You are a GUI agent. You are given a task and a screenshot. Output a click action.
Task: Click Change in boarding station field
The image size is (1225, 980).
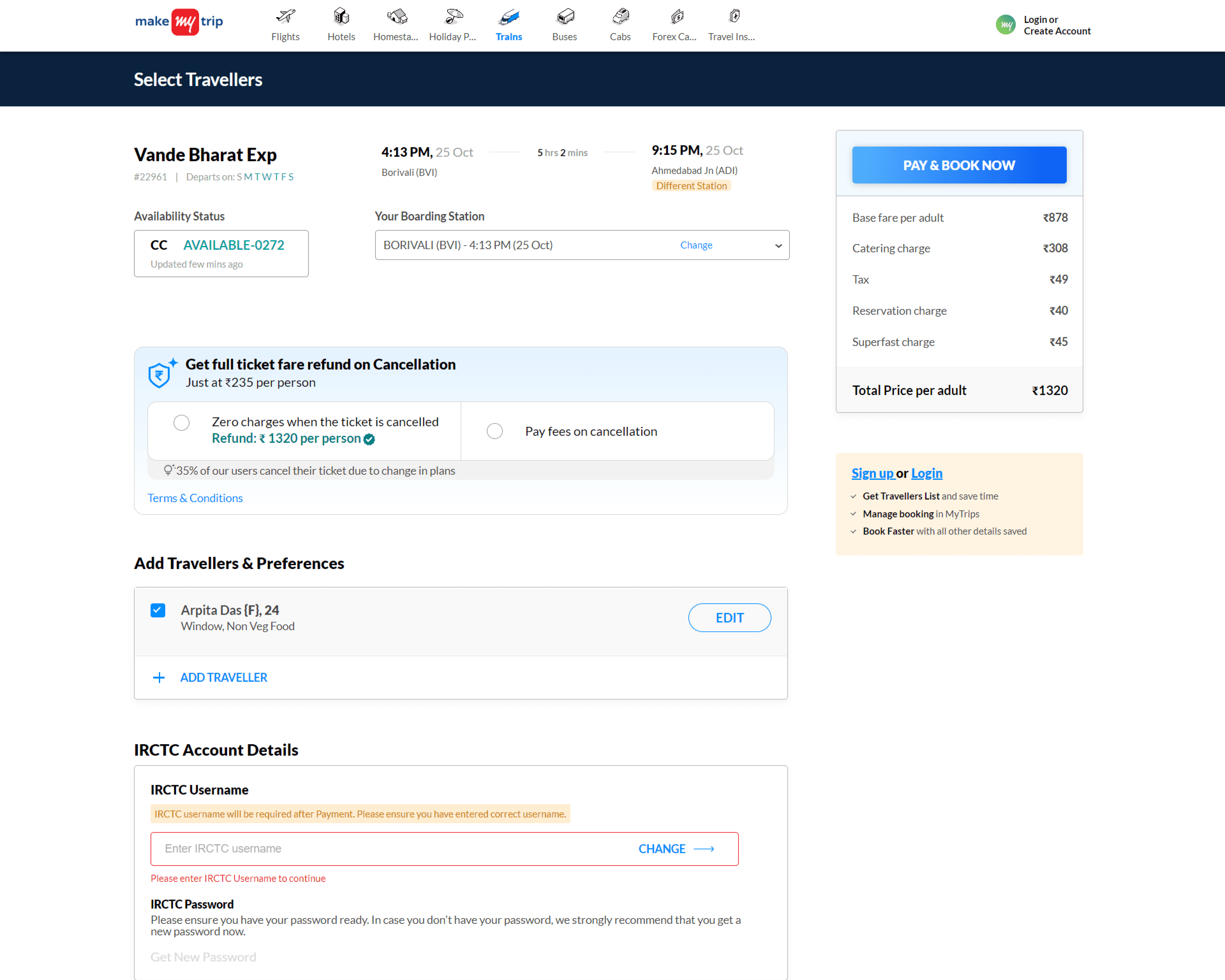pos(696,245)
